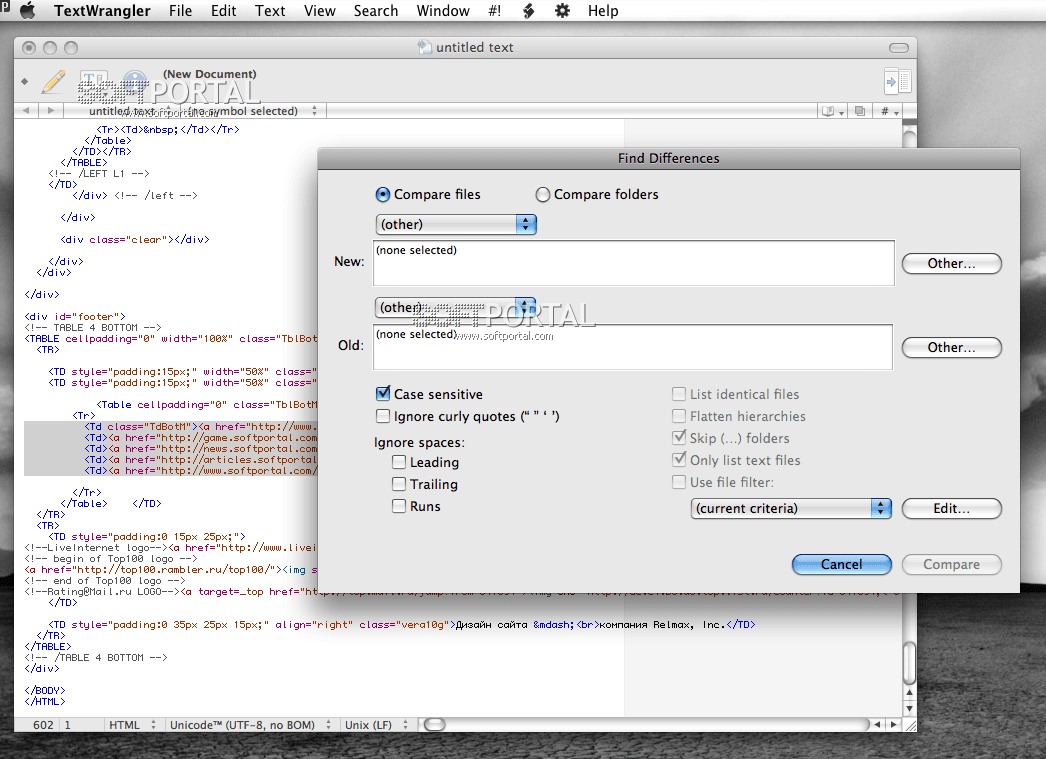Viewport: 1046px width, 759px height.
Task: Open the book-shaped marker menu icon
Action: (833, 111)
